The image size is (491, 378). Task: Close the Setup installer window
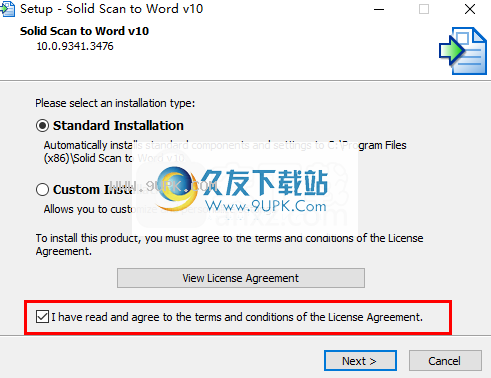click(470, 9)
